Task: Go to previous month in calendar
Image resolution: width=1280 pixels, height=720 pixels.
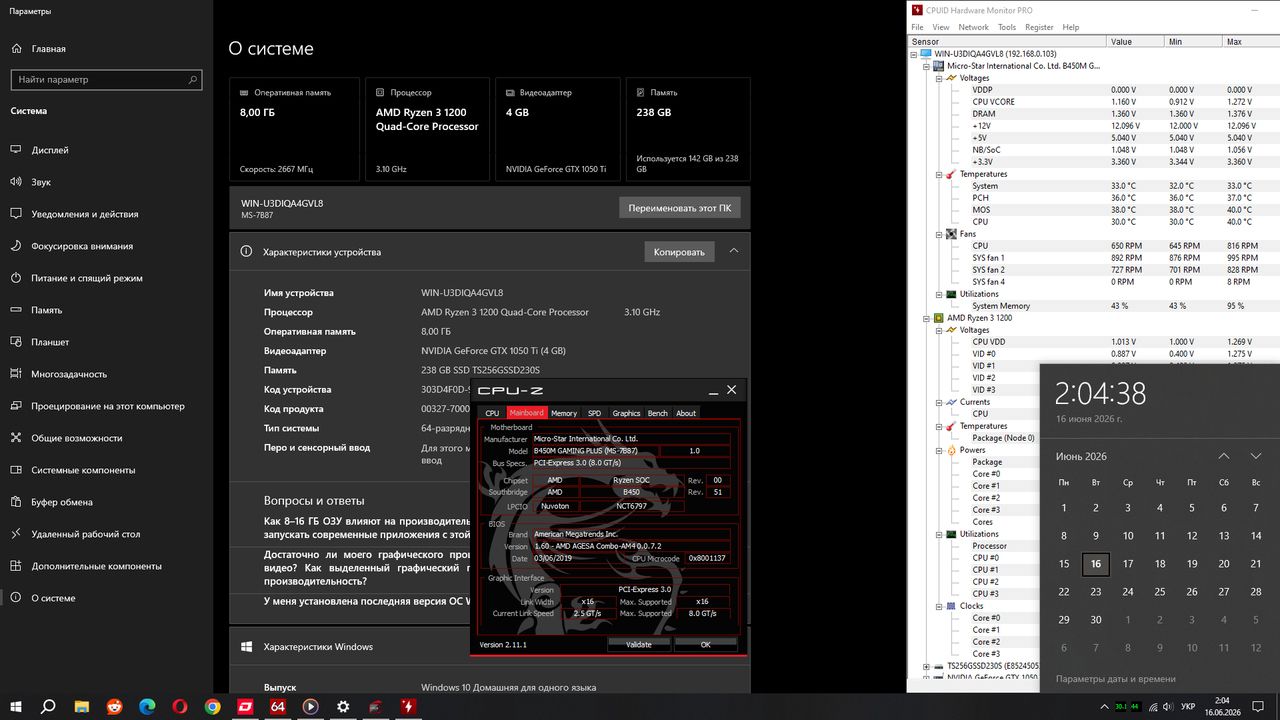Action: point(1224,456)
